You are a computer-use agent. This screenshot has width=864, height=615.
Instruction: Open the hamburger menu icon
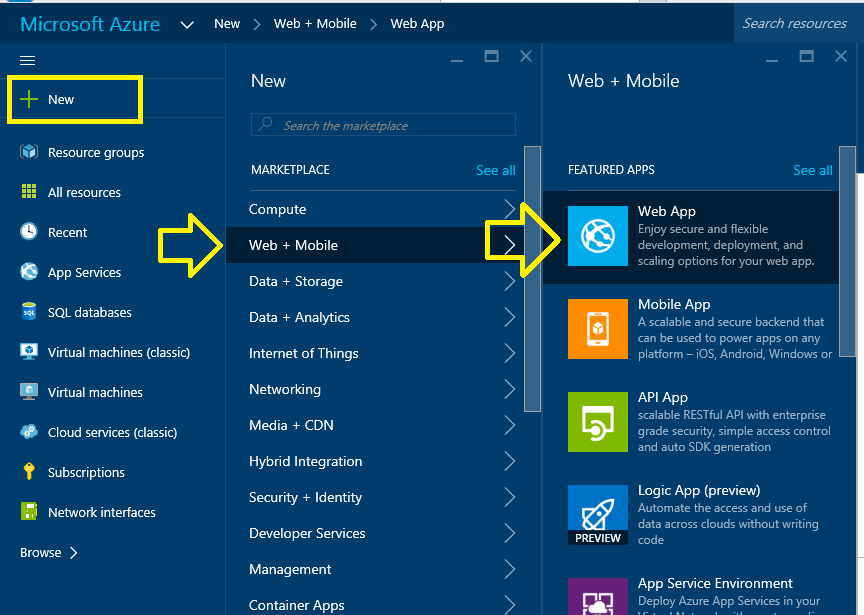tap(28, 61)
